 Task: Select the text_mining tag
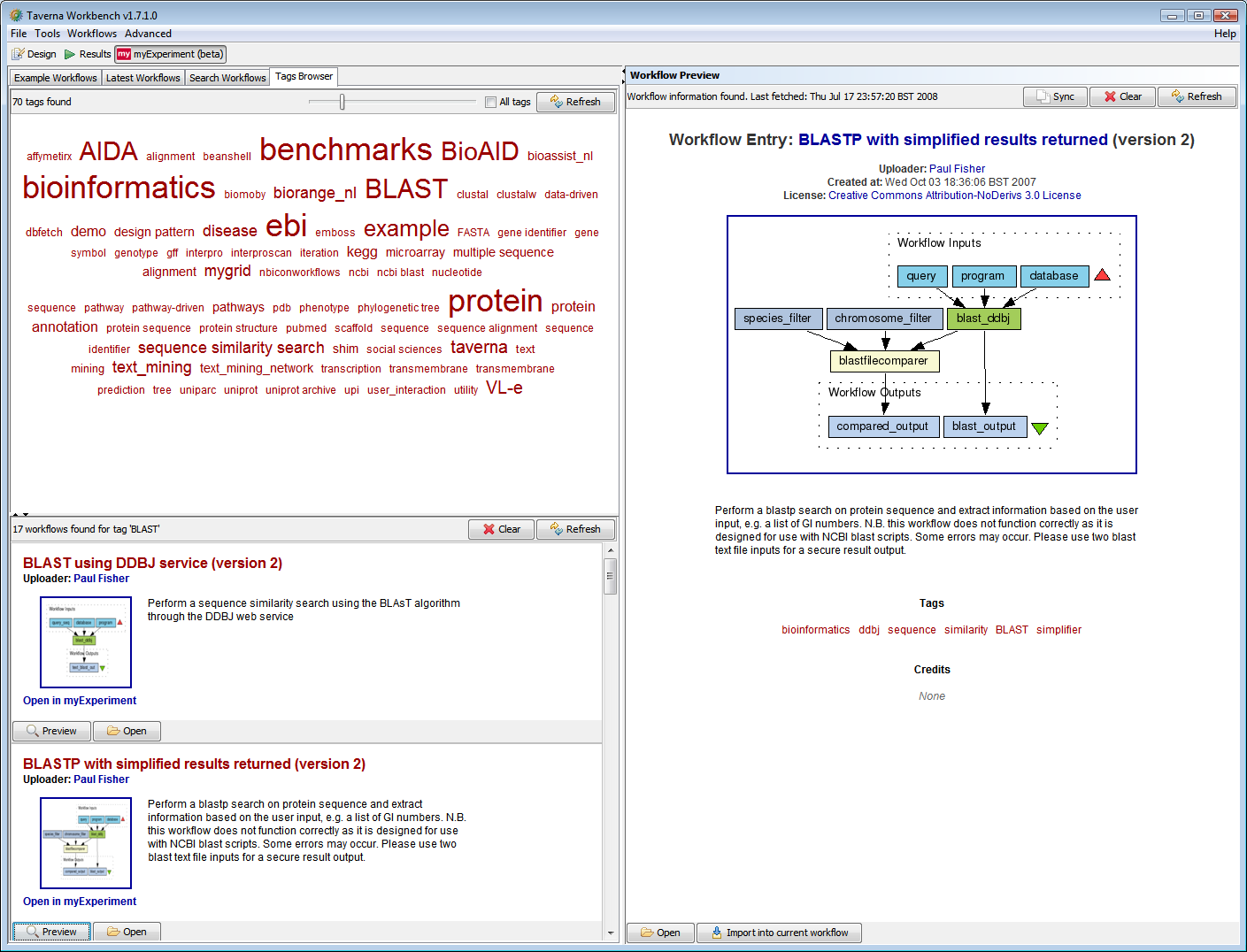click(x=152, y=367)
